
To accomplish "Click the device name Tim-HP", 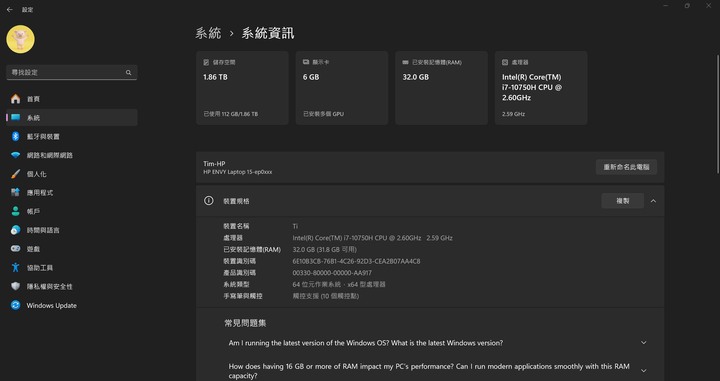I will coord(214,163).
